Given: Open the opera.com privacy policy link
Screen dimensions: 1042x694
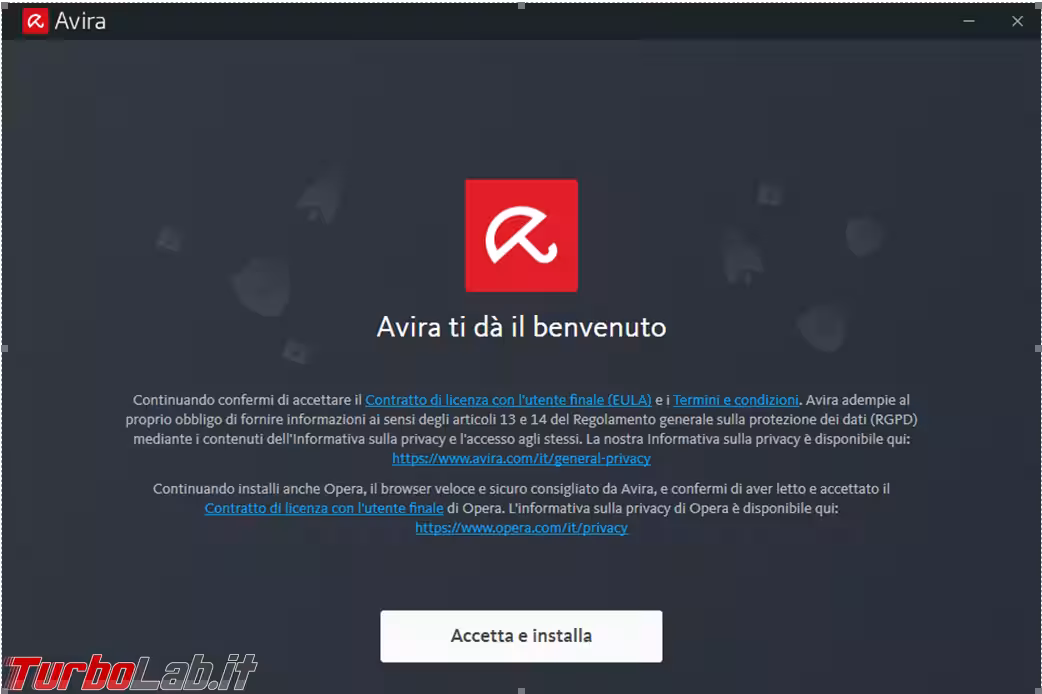Looking at the screenshot, I should [x=521, y=527].
